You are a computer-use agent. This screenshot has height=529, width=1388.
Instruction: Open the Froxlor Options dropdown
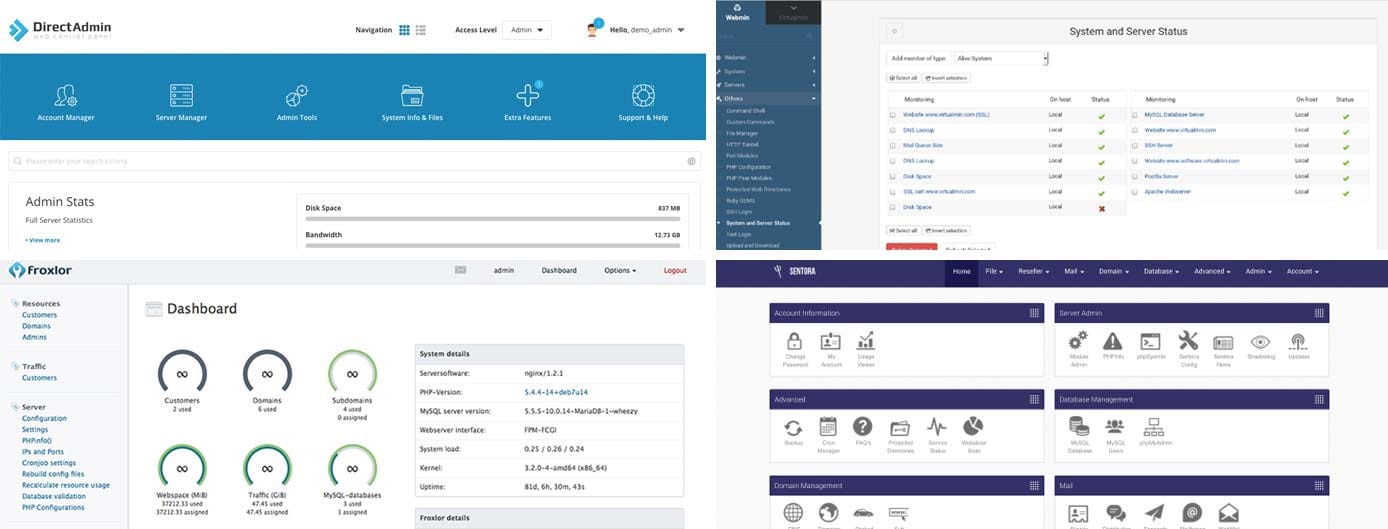(x=620, y=270)
